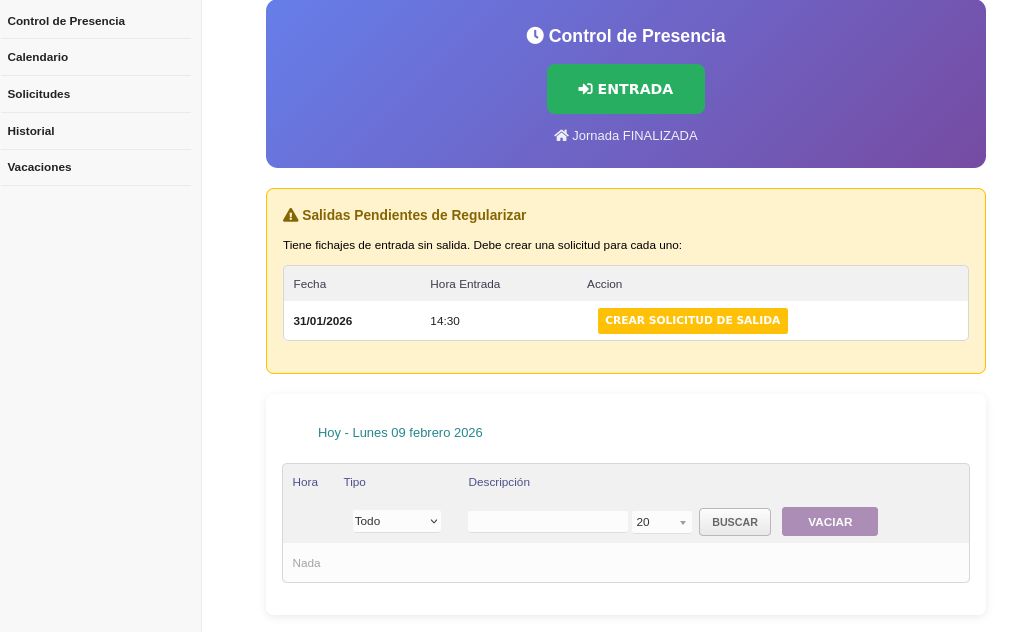Expand the page size selector showing 20
Image resolution: width=1014 pixels, height=632 pixels.
pyautogui.click(x=662, y=522)
